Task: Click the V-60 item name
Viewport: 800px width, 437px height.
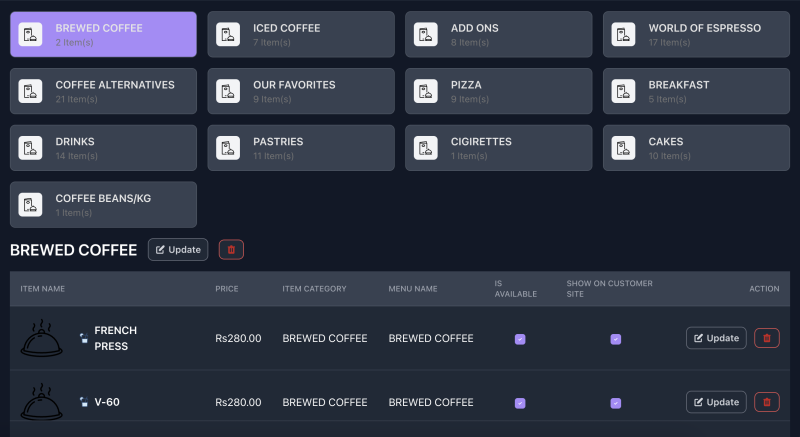Action: click(x=107, y=402)
